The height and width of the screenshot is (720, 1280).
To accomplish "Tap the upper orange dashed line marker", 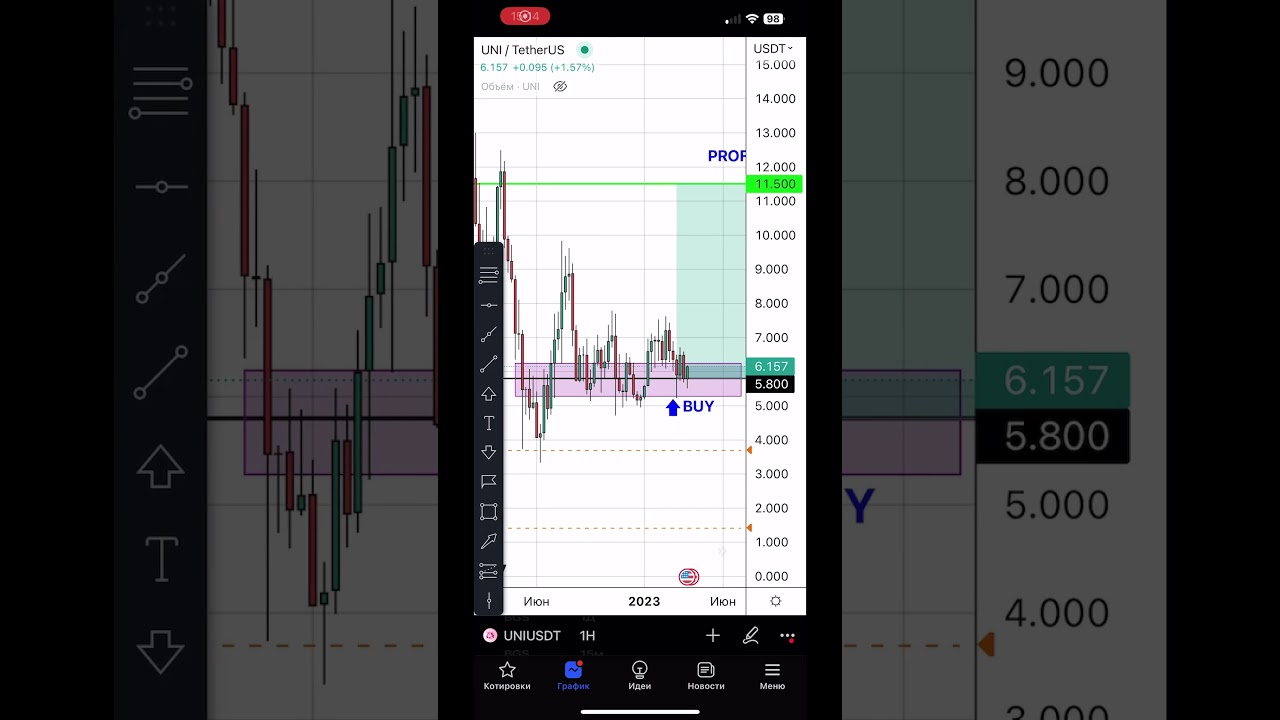I will pyautogui.click(x=749, y=450).
